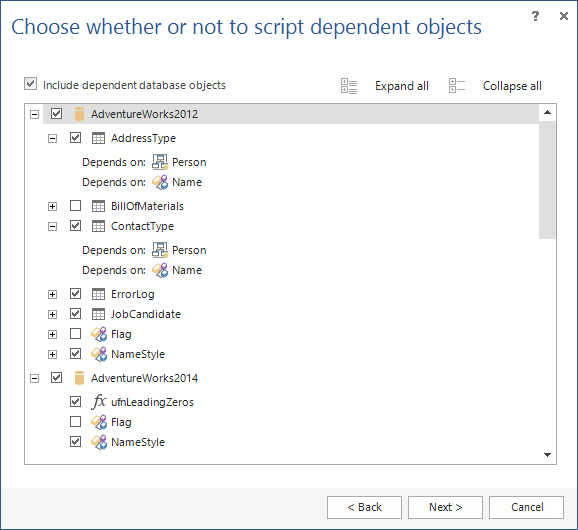Collapse the AdventureWorks2014 database node

[x=34, y=379]
